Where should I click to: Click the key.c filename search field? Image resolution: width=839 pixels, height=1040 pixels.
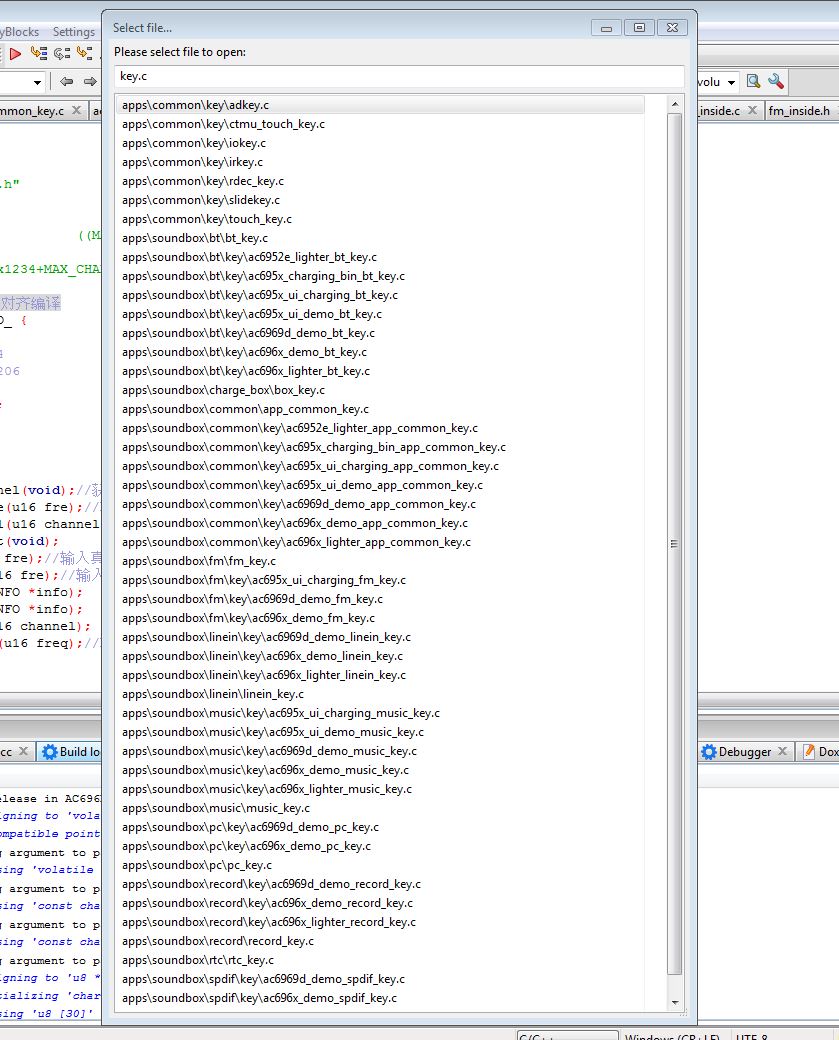click(x=399, y=76)
